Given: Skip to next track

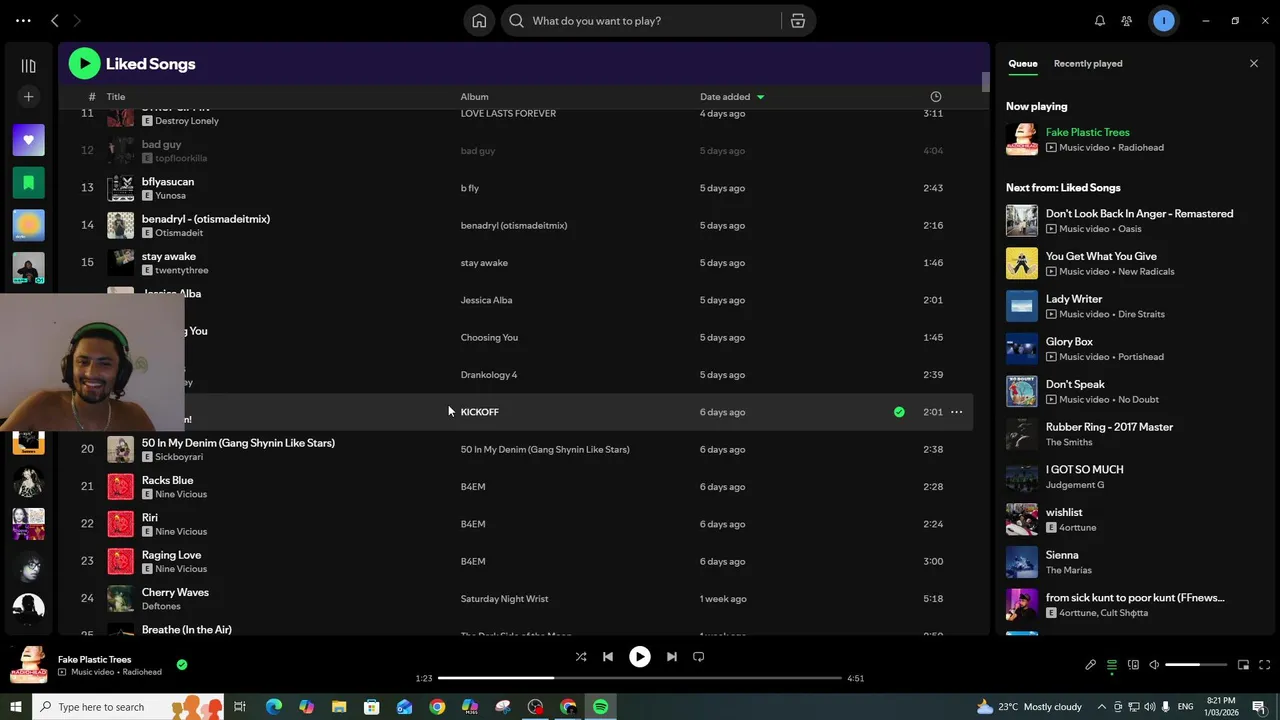Looking at the screenshot, I should [672, 657].
